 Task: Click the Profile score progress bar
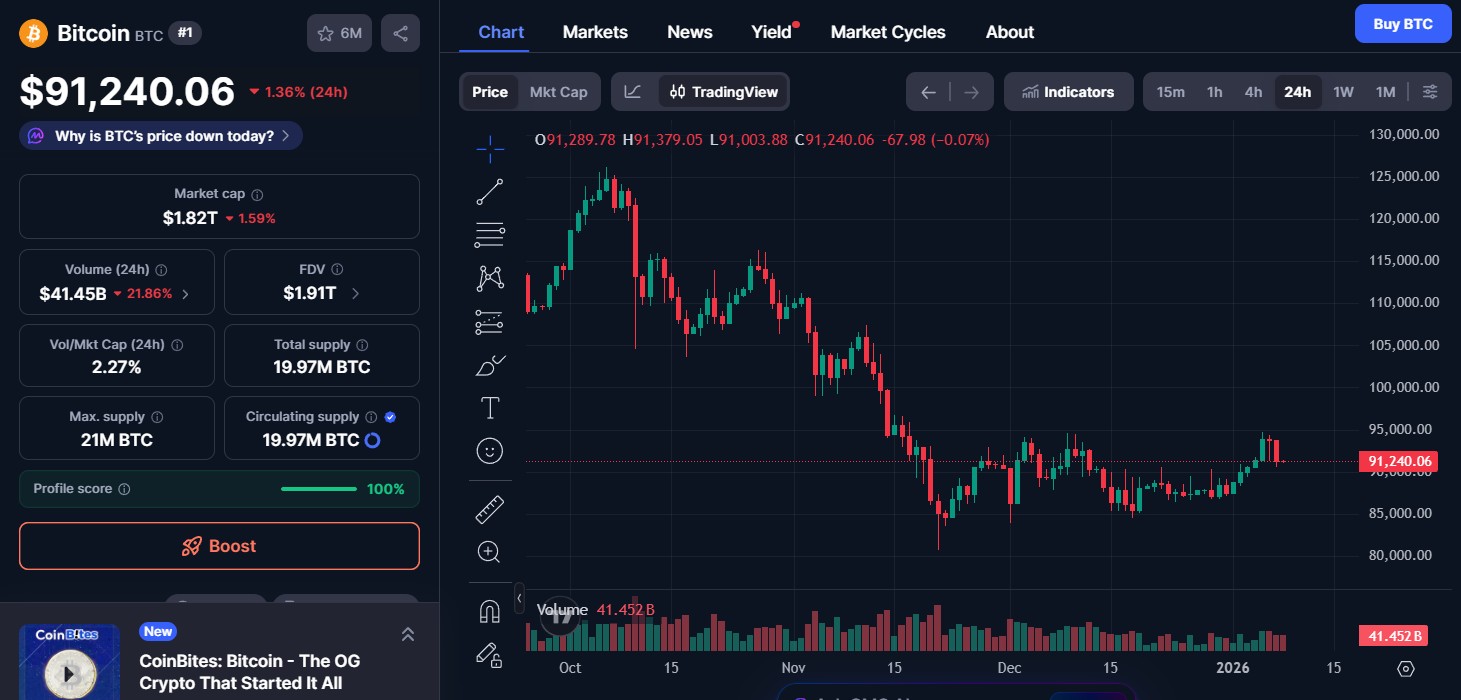tap(318, 489)
